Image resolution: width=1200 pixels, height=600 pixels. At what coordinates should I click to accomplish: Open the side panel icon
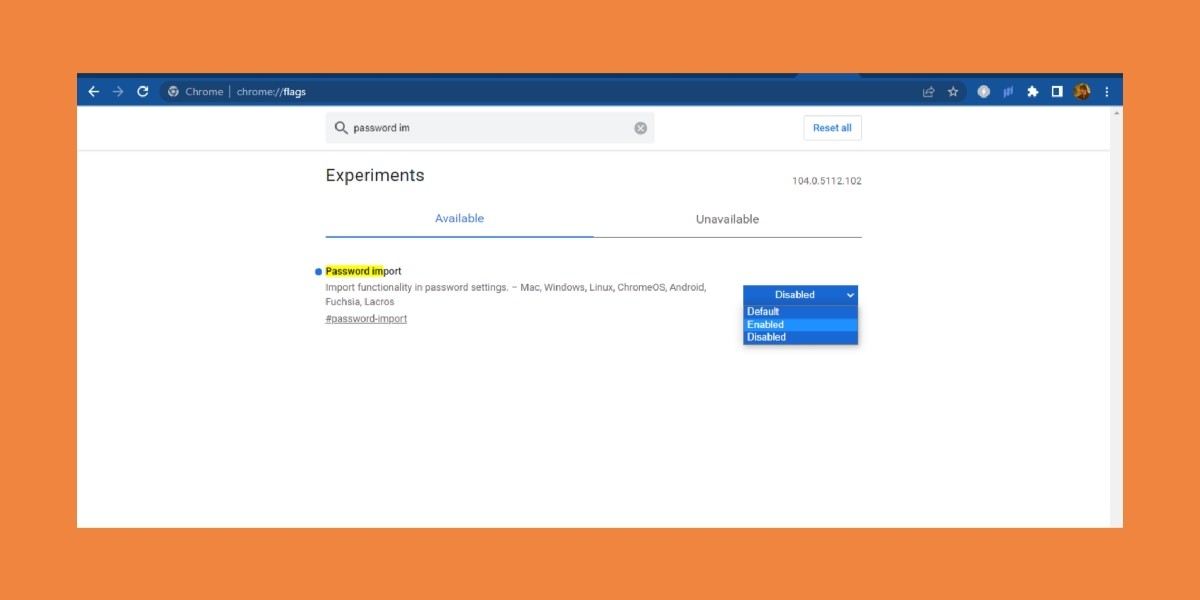coord(1057,91)
